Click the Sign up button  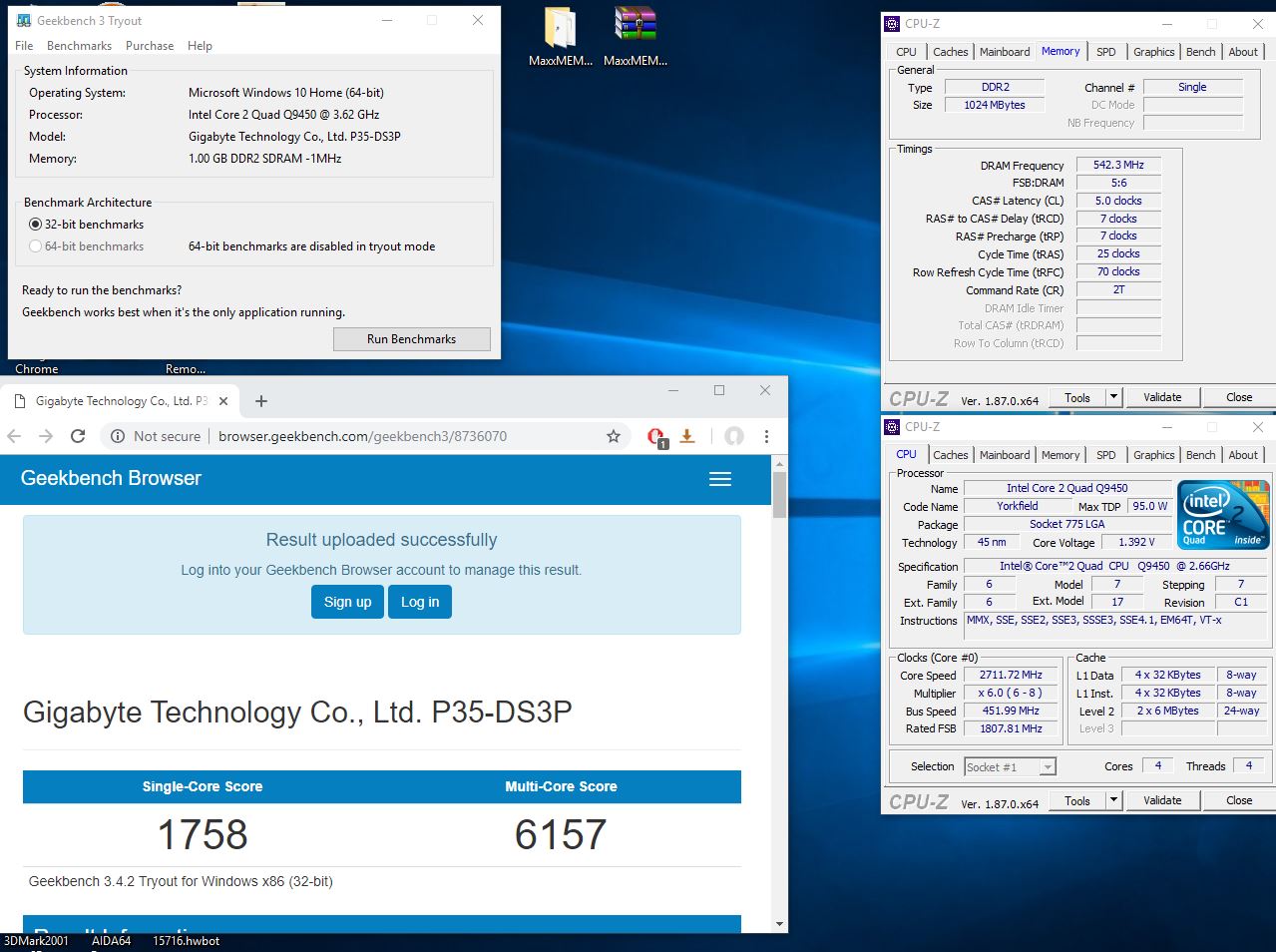coord(347,602)
